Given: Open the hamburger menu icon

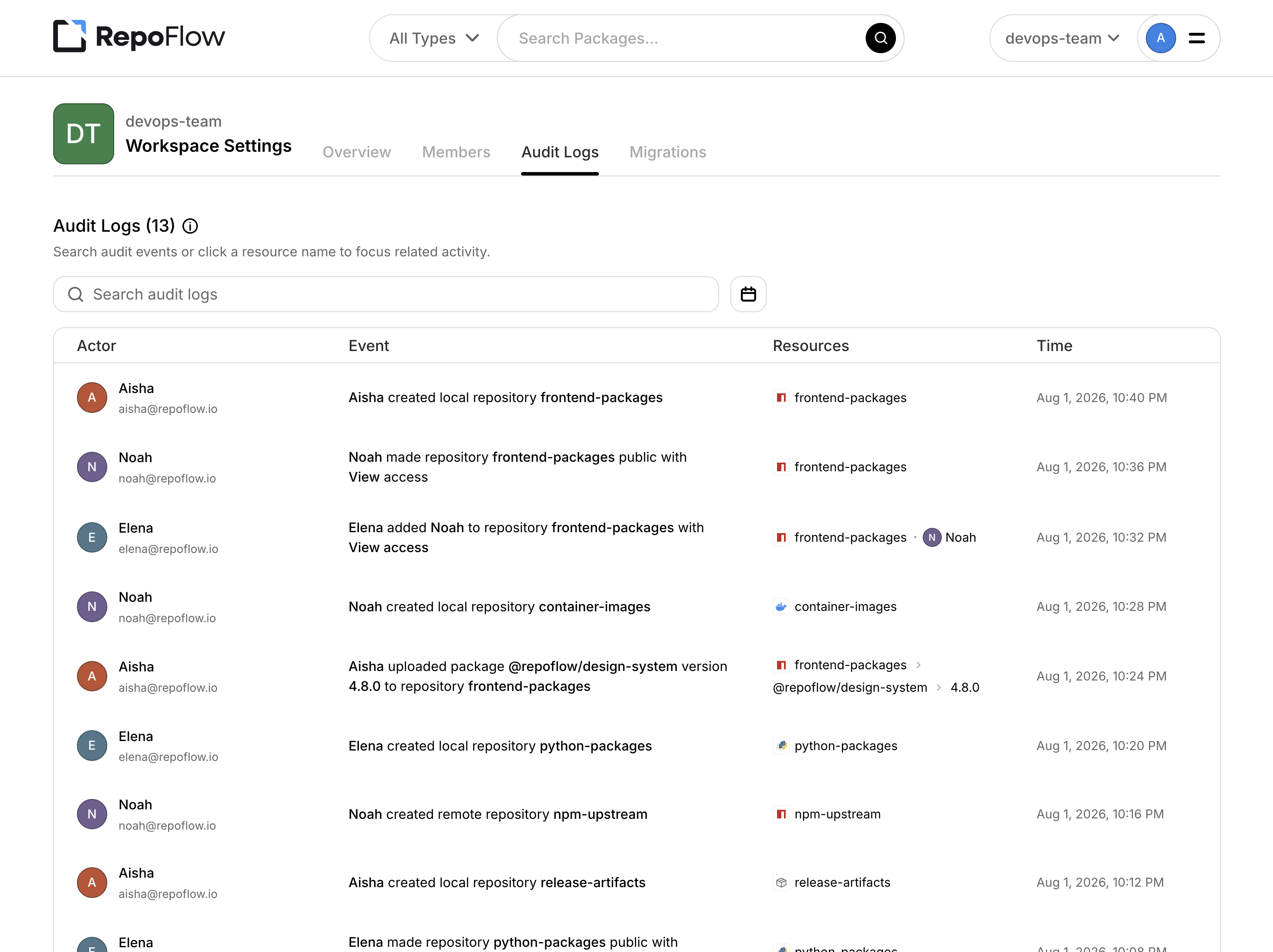Looking at the screenshot, I should pyautogui.click(x=1196, y=38).
